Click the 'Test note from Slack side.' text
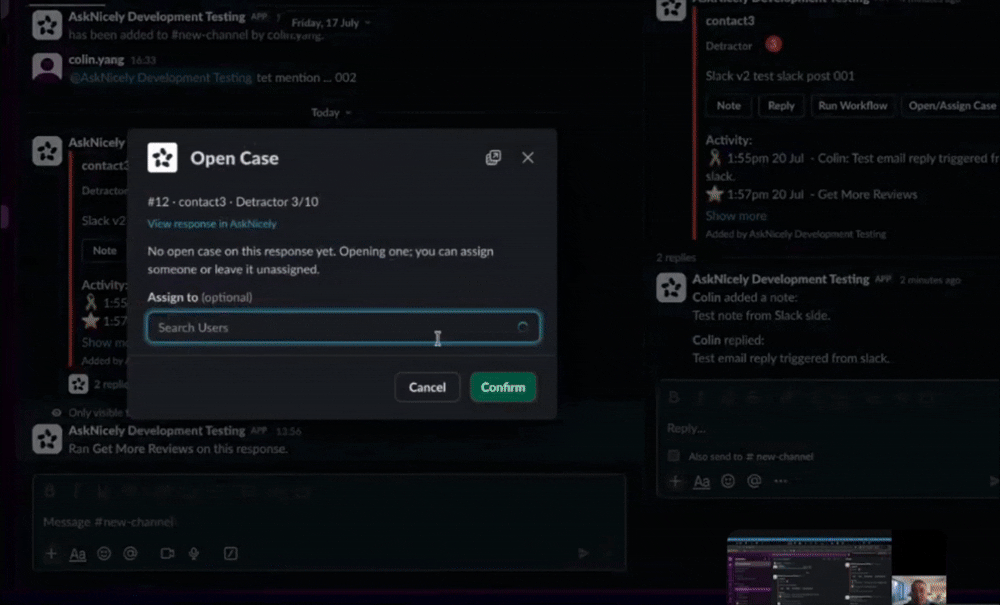The image size is (1000, 605). [x=760, y=316]
